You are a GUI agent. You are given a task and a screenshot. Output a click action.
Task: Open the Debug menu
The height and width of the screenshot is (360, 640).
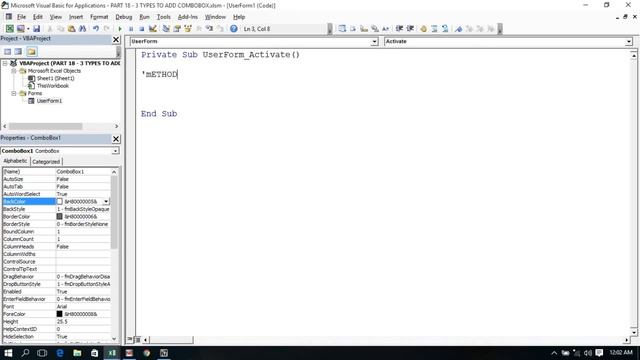click(124, 17)
